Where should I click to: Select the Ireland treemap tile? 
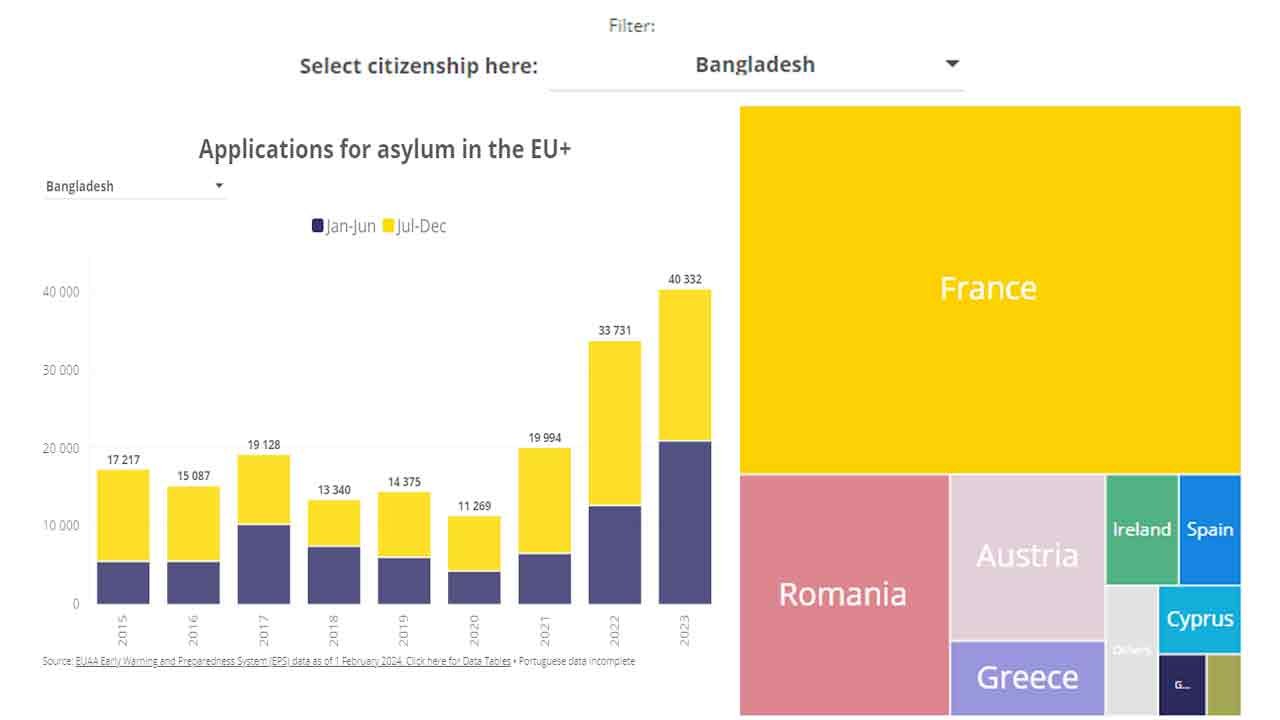(1142, 530)
